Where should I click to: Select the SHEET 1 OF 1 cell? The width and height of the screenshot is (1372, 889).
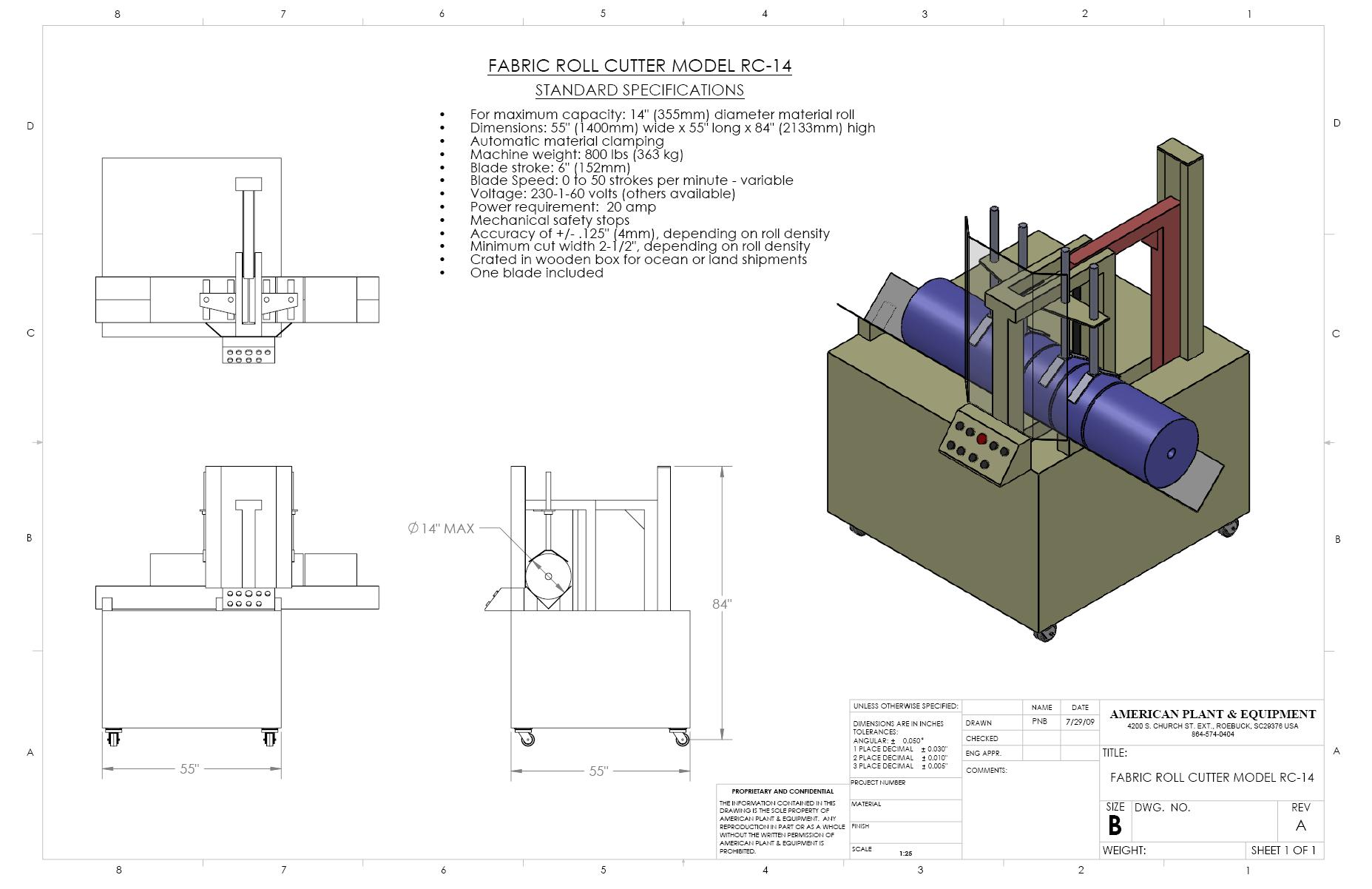1283,851
